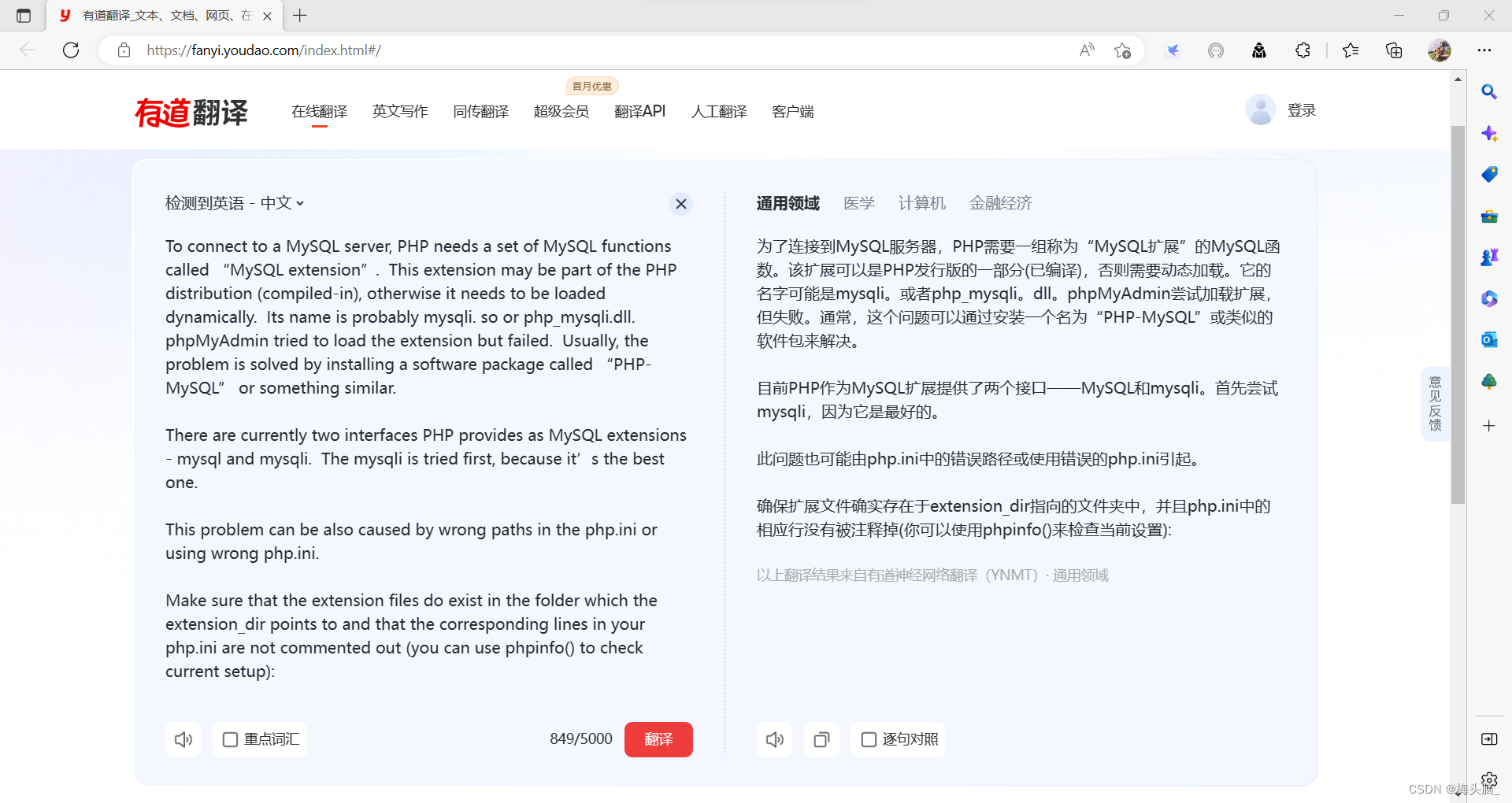Open Copilot from the Edge sidebar
Screen dimensions: 1512x803
(1489, 134)
